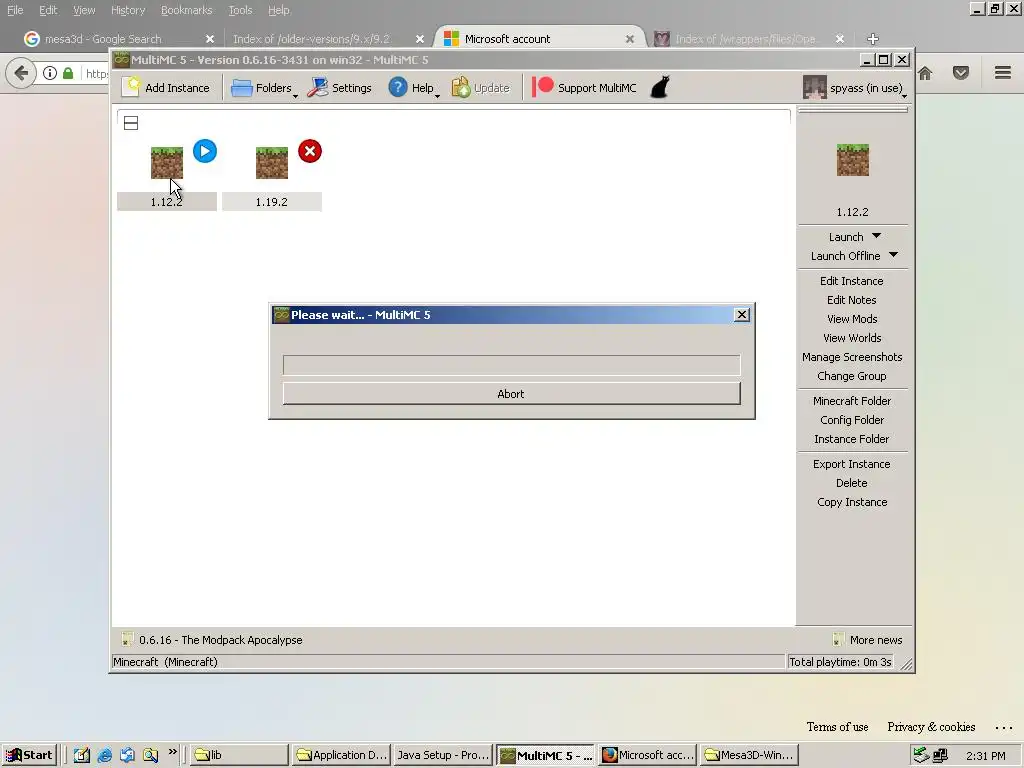Click Edit Notes

(x=852, y=300)
